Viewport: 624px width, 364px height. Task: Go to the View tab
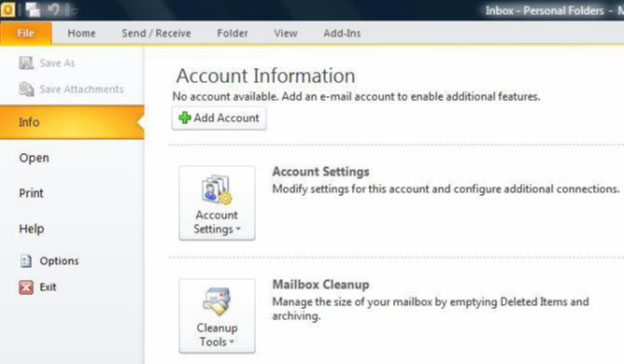(285, 33)
